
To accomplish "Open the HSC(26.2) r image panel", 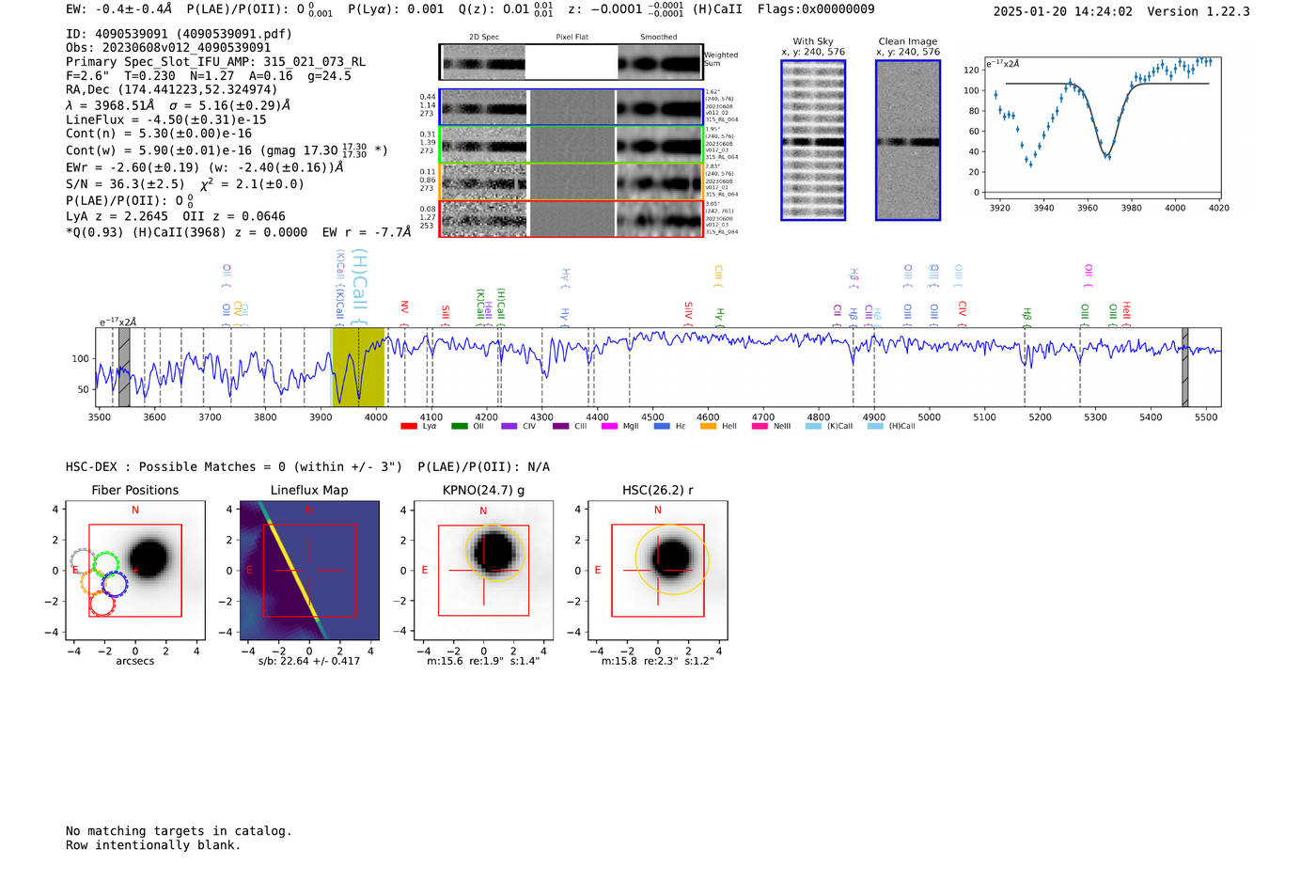I will (658, 571).
